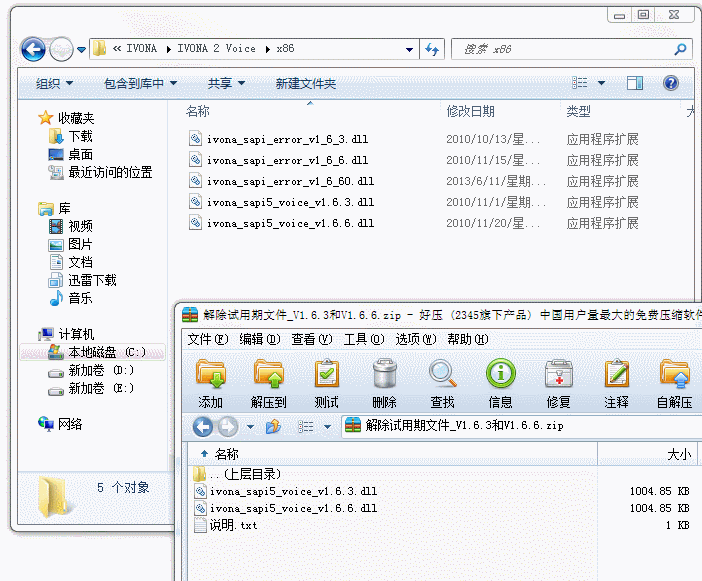Select ivona_sapi5_voice_v1.6.6.dll in Explorer
The height and width of the screenshot is (581, 702).
[x=291, y=223]
